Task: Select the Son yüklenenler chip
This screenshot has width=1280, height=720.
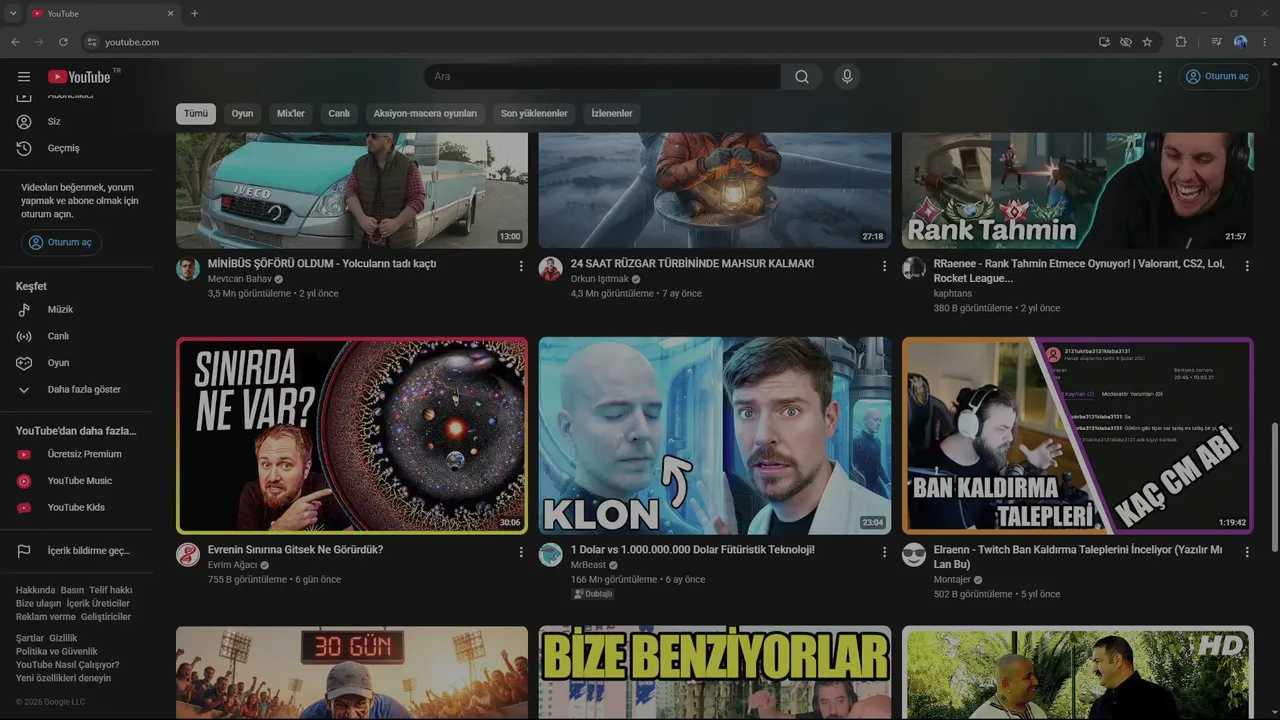Action: 534,114
